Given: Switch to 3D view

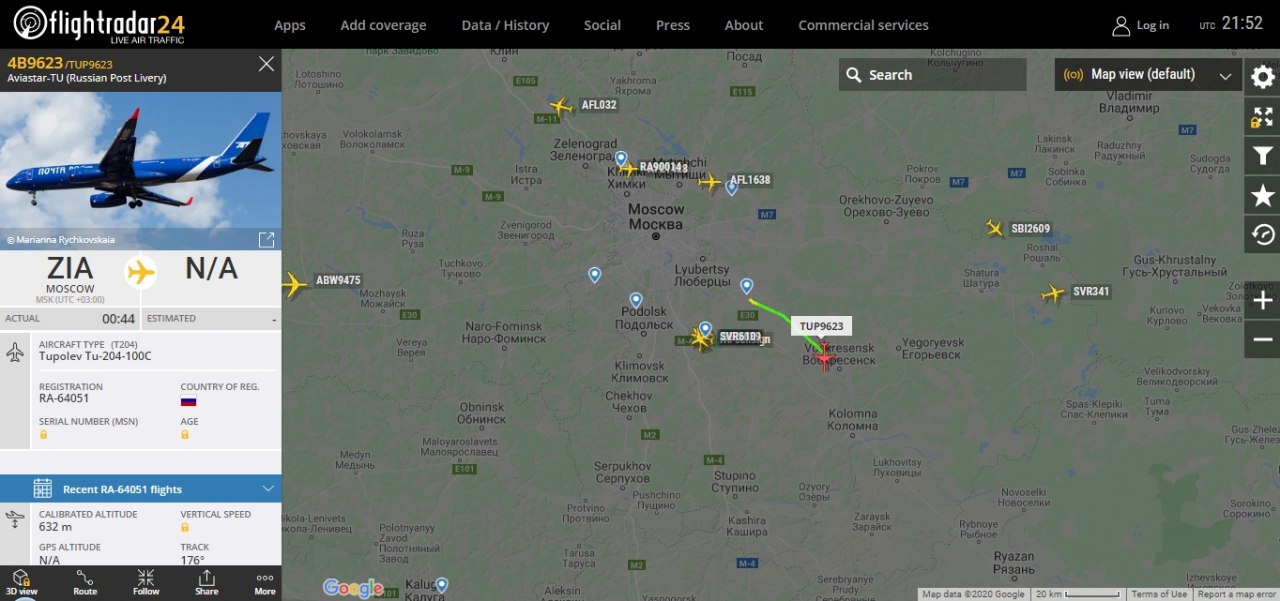Looking at the screenshot, I should pos(22,583).
